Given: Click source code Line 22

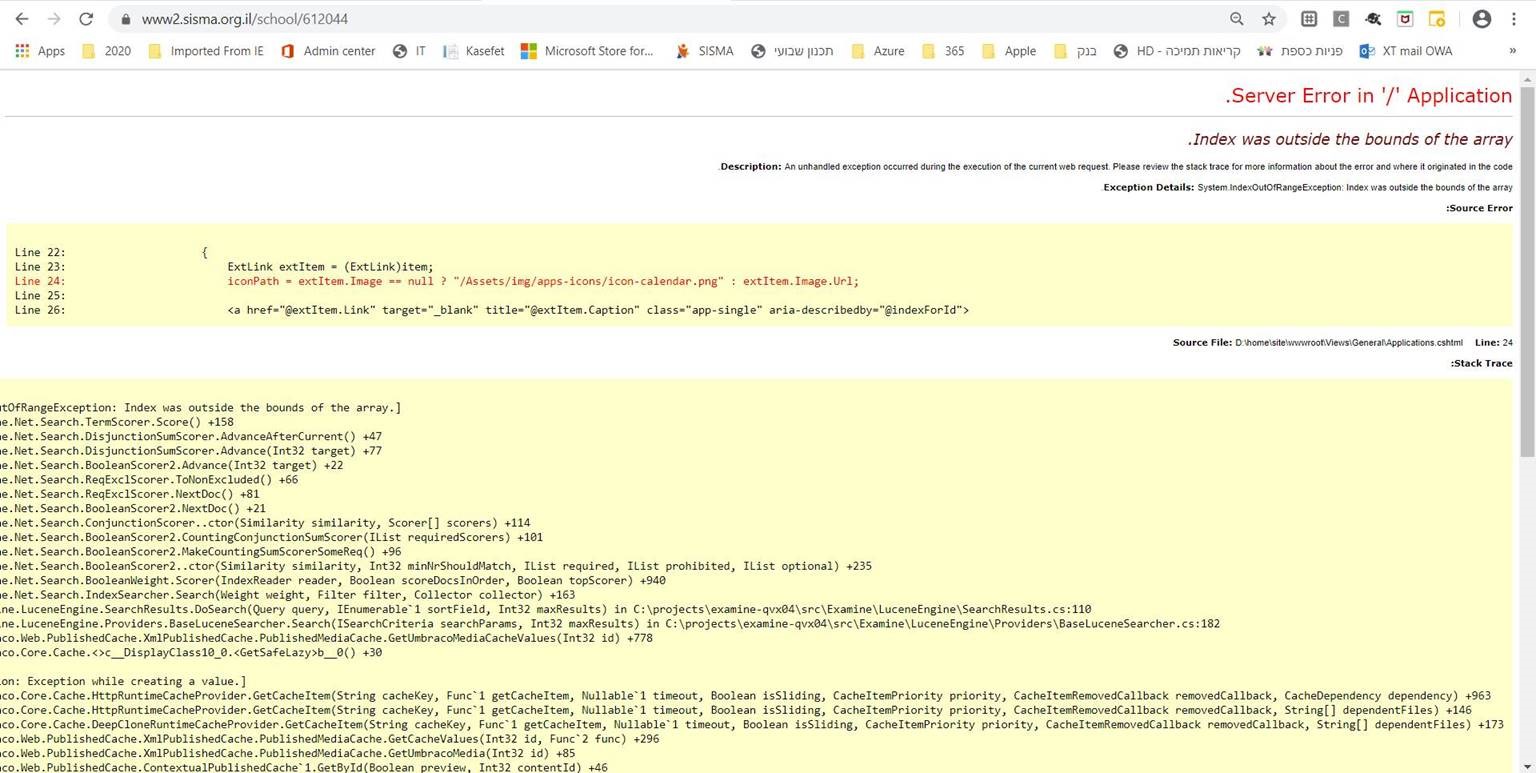Looking at the screenshot, I should coord(111,253).
